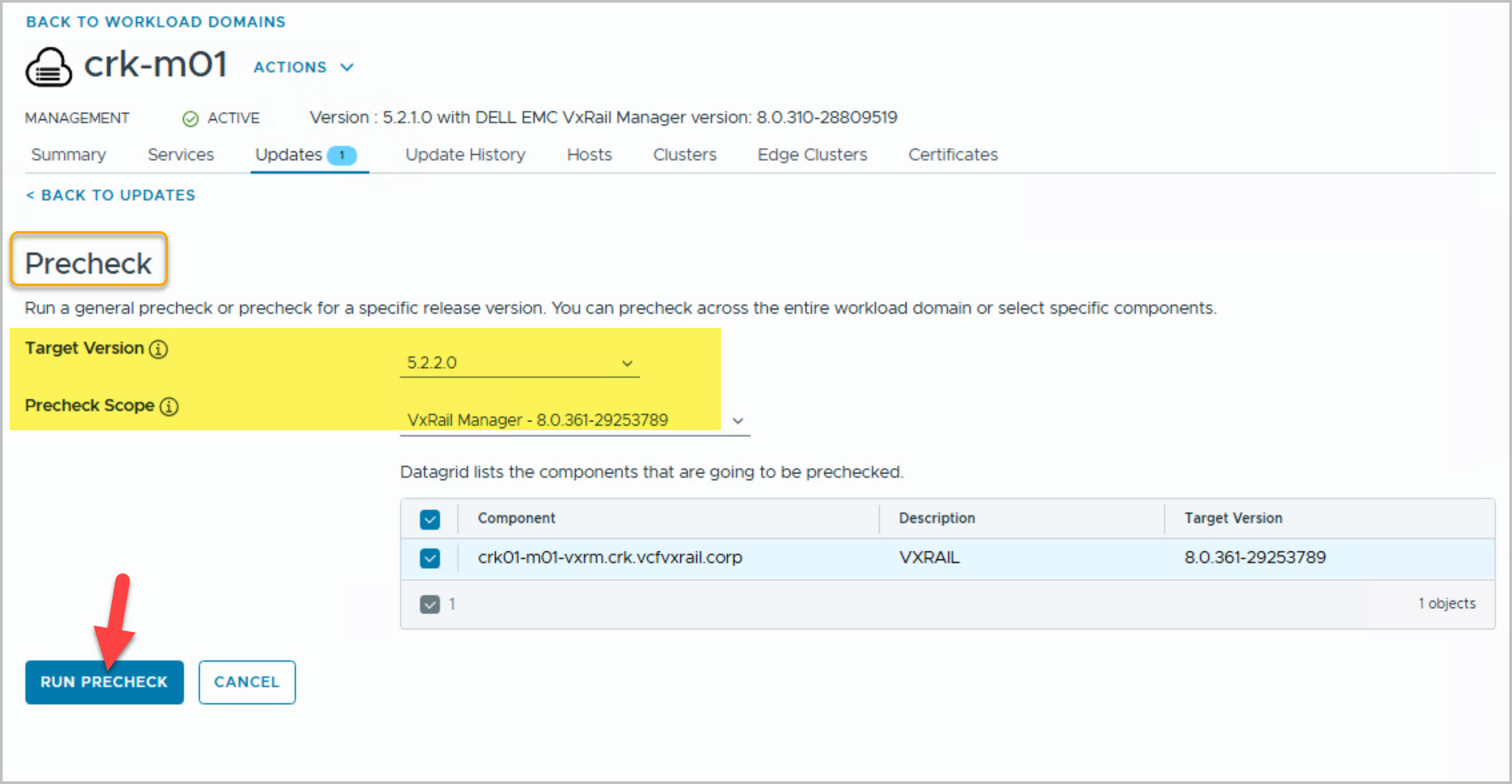The width and height of the screenshot is (1512, 784).
Task: Uncheck the crk01-m01-vxrm component row checkbox
Action: coord(430,558)
